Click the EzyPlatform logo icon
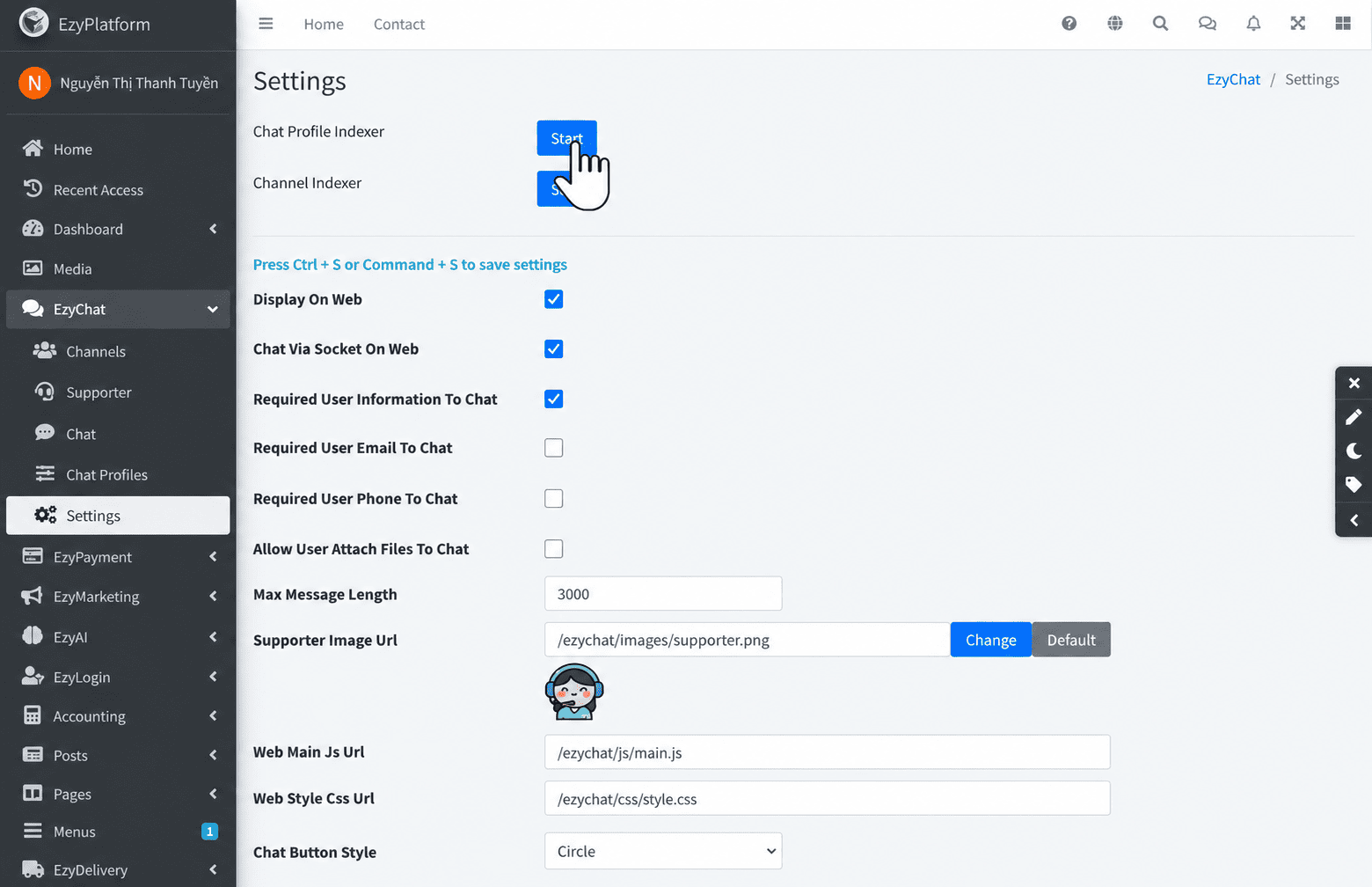The image size is (1372, 887). click(34, 22)
